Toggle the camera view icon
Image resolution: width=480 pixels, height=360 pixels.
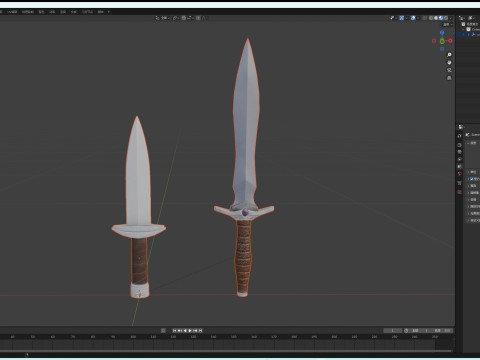coord(449,70)
